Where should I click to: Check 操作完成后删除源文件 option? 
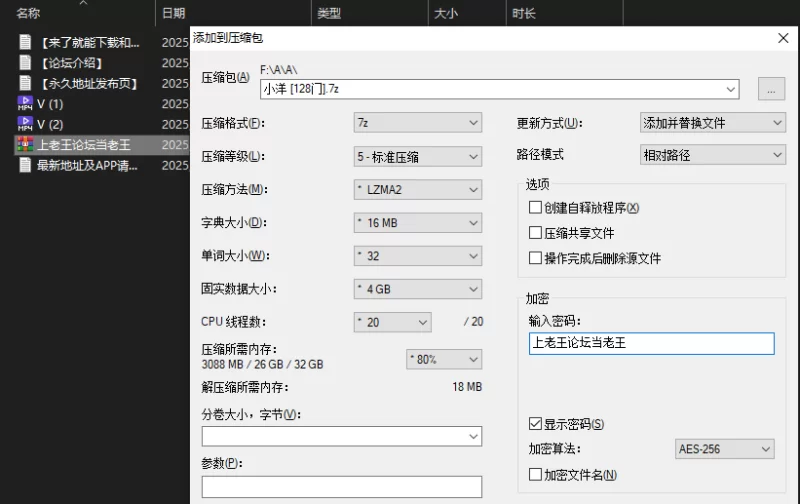pyautogui.click(x=535, y=258)
